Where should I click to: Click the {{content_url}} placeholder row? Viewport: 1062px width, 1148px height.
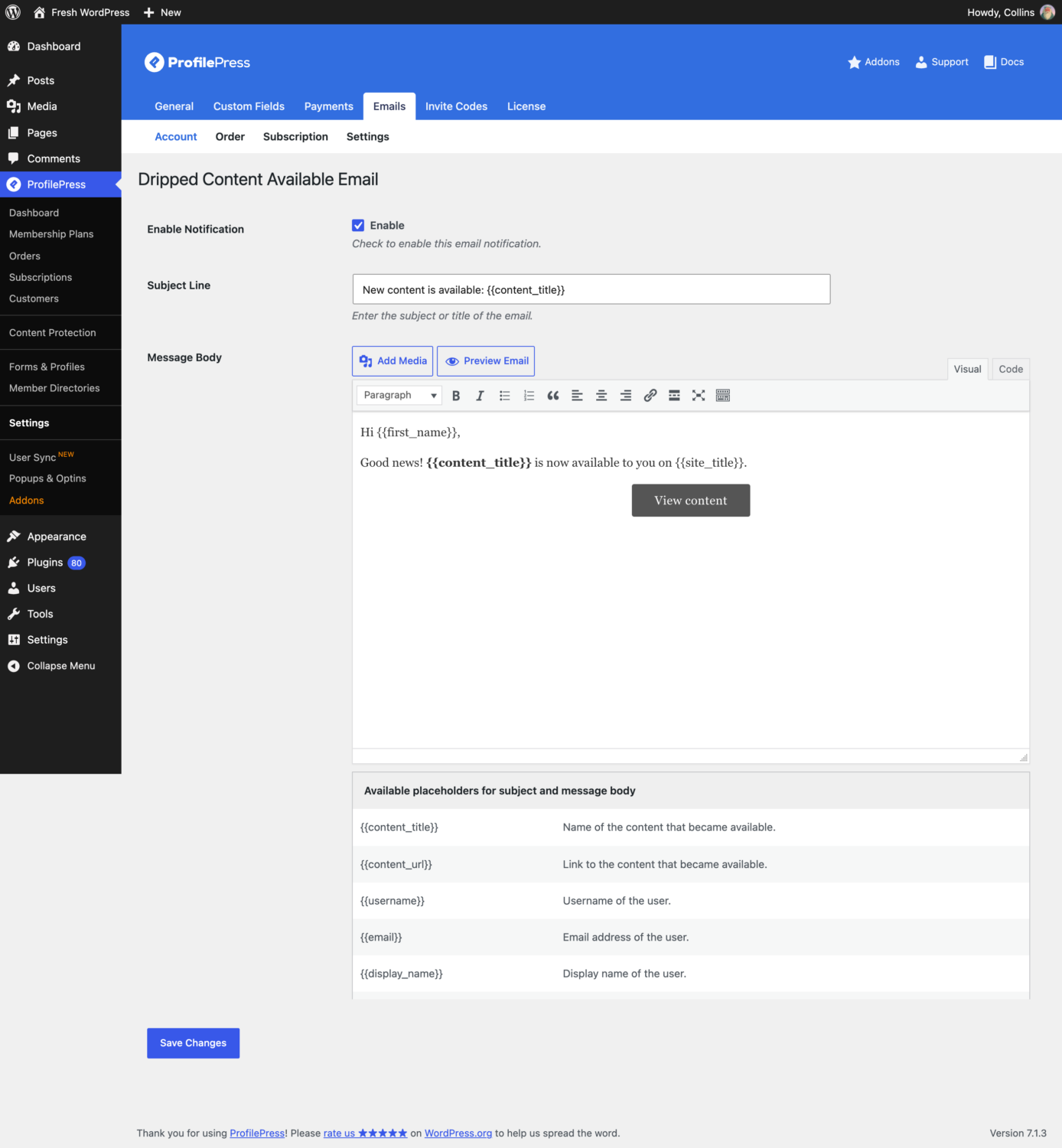(691, 864)
